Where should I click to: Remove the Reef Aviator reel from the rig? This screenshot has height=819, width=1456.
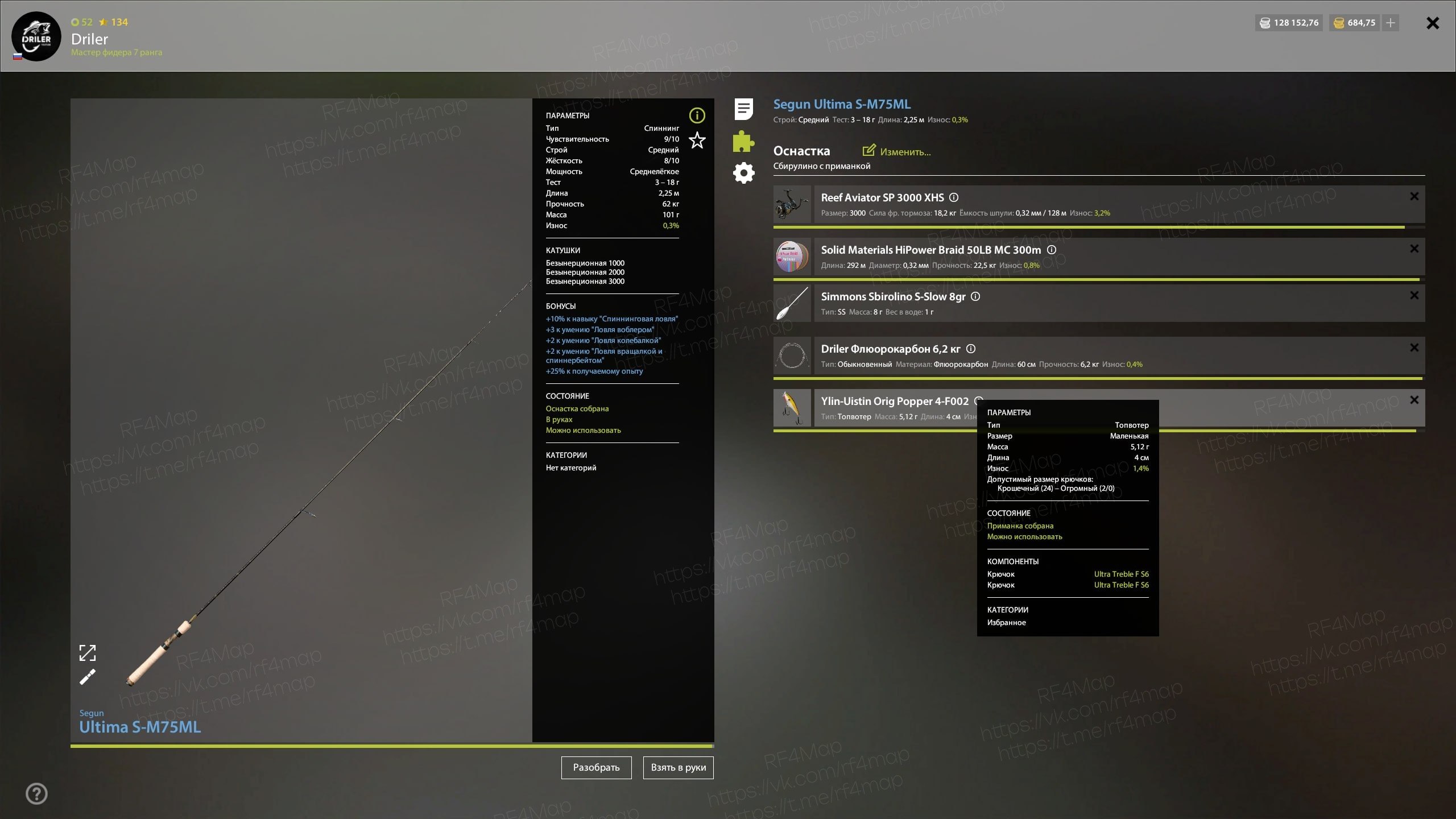(1414, 196)
